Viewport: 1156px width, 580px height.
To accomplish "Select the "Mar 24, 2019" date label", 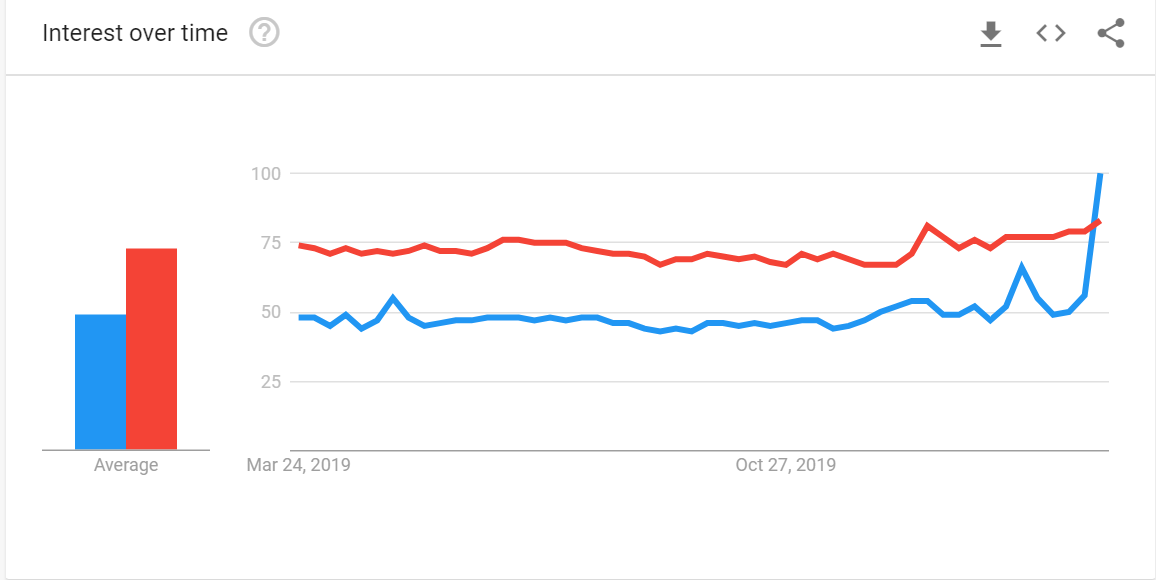I will coord(298,465).
